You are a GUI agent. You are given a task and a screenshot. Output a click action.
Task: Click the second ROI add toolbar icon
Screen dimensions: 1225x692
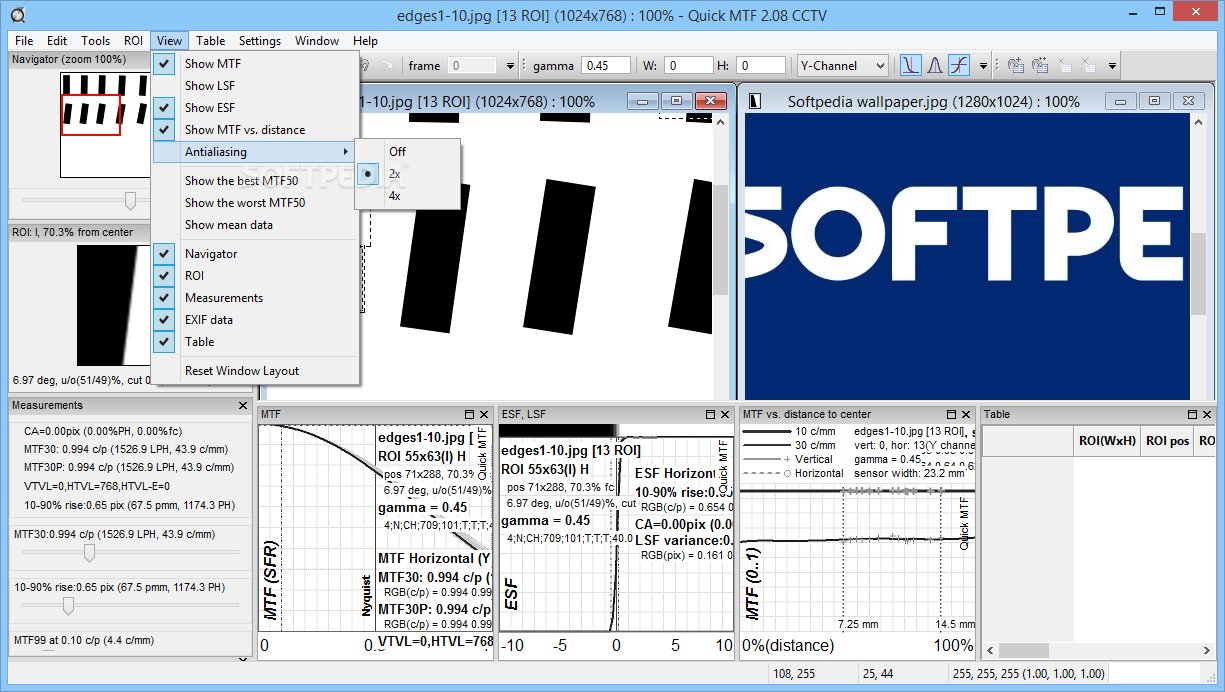coord(1040,65)
